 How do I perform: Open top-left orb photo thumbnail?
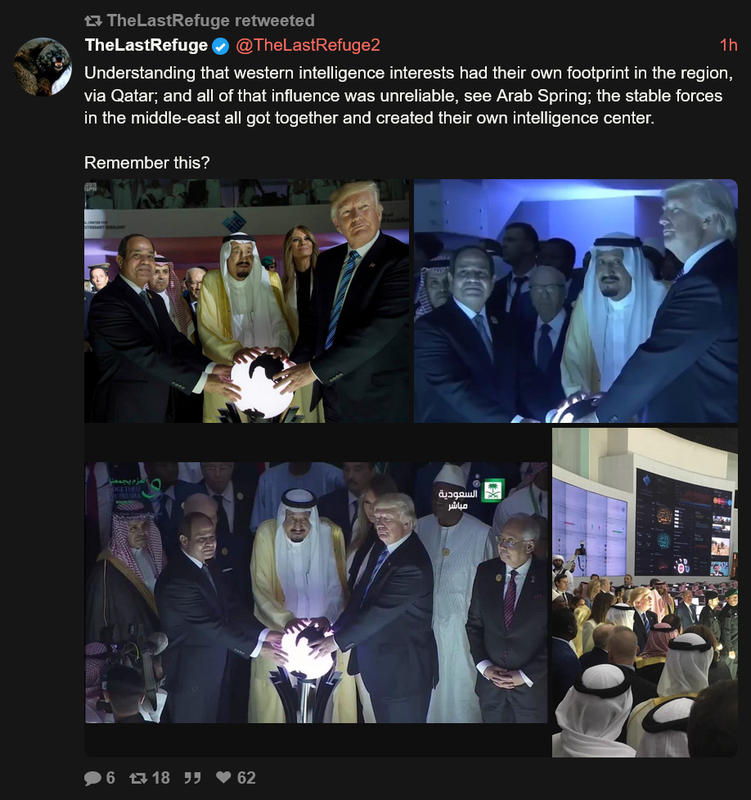point(247,301)
